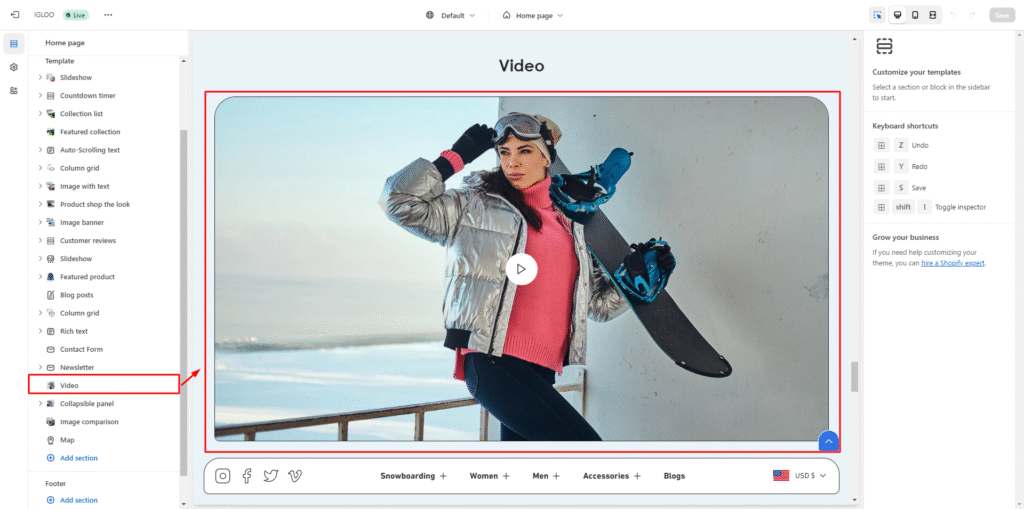The height and width of the screenshot is (509, 1024).
Task: Click the Twitter icon in footer
Action: pos(270,476)
